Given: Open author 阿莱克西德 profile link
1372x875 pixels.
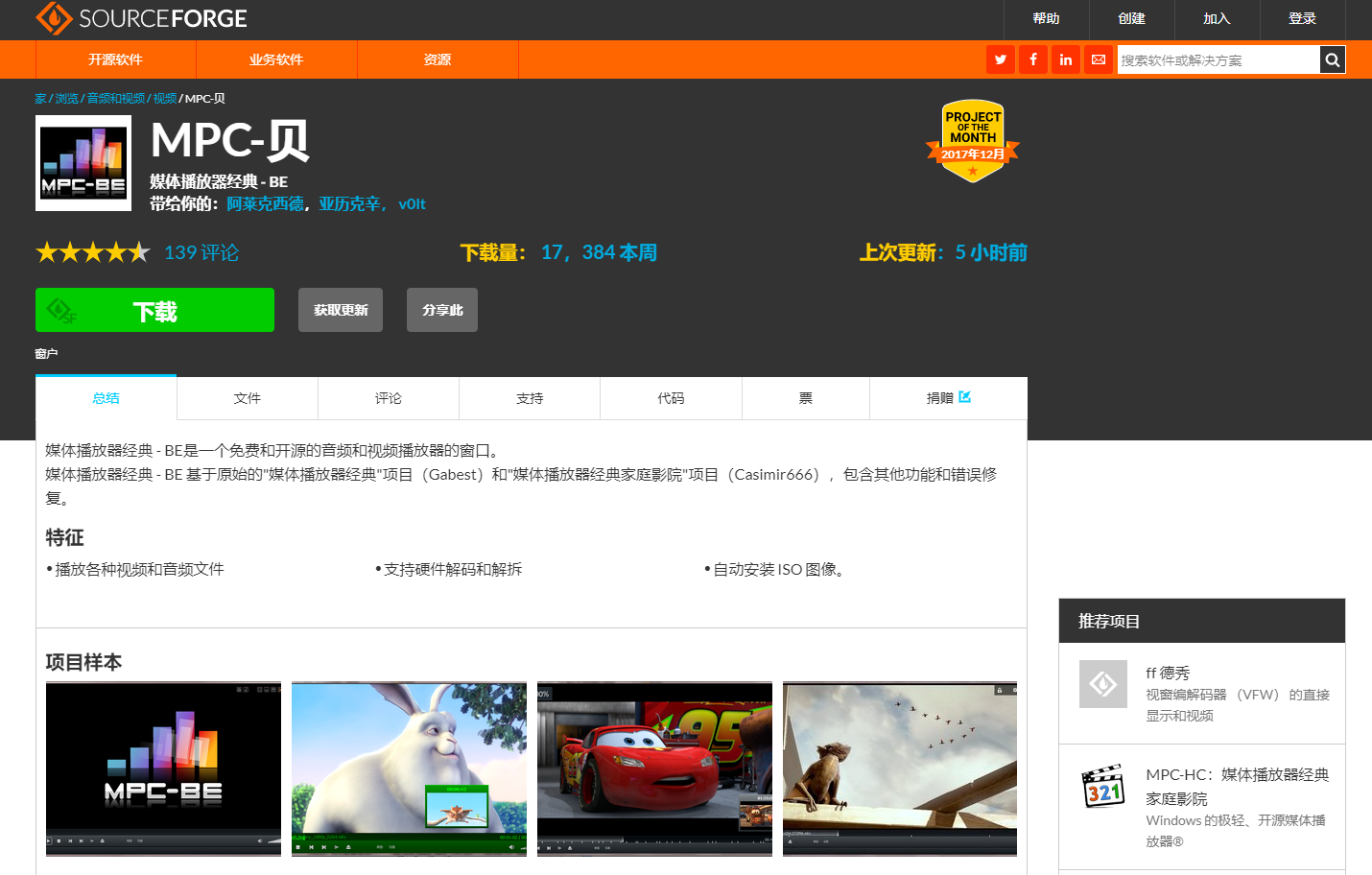Looking at the screenshot, I should click(266, 204).
